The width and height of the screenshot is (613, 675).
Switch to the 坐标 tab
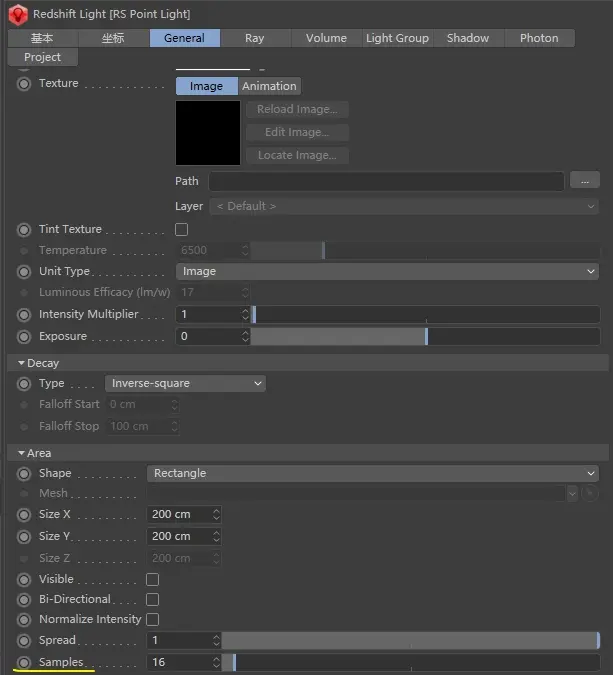[x=113, y=38]
